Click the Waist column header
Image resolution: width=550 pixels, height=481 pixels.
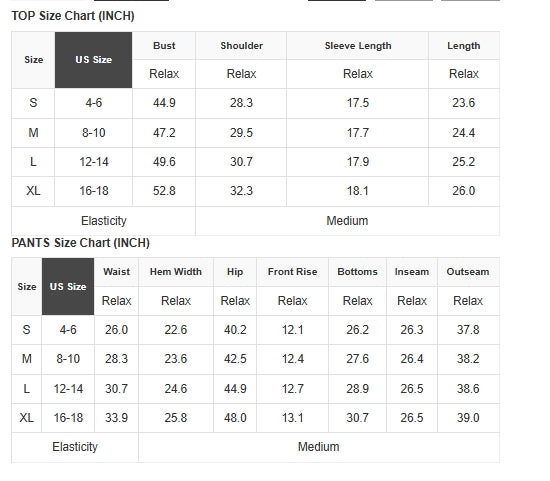pos(116,272)
